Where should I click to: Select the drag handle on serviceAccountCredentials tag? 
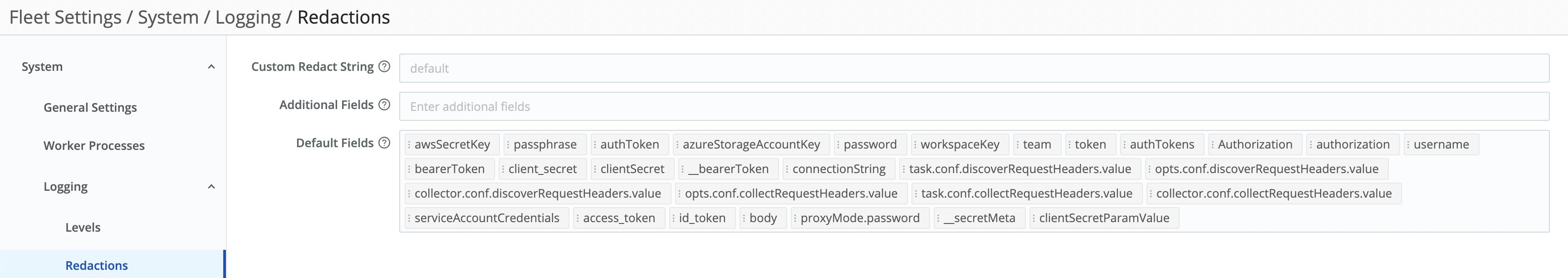(x=408, y=218)
